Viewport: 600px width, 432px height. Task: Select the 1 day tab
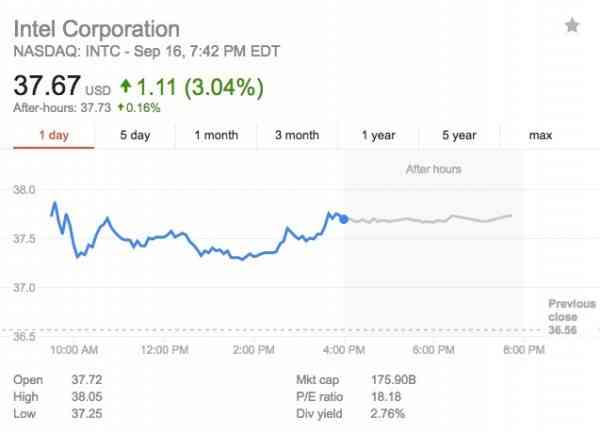click(55, 136)
